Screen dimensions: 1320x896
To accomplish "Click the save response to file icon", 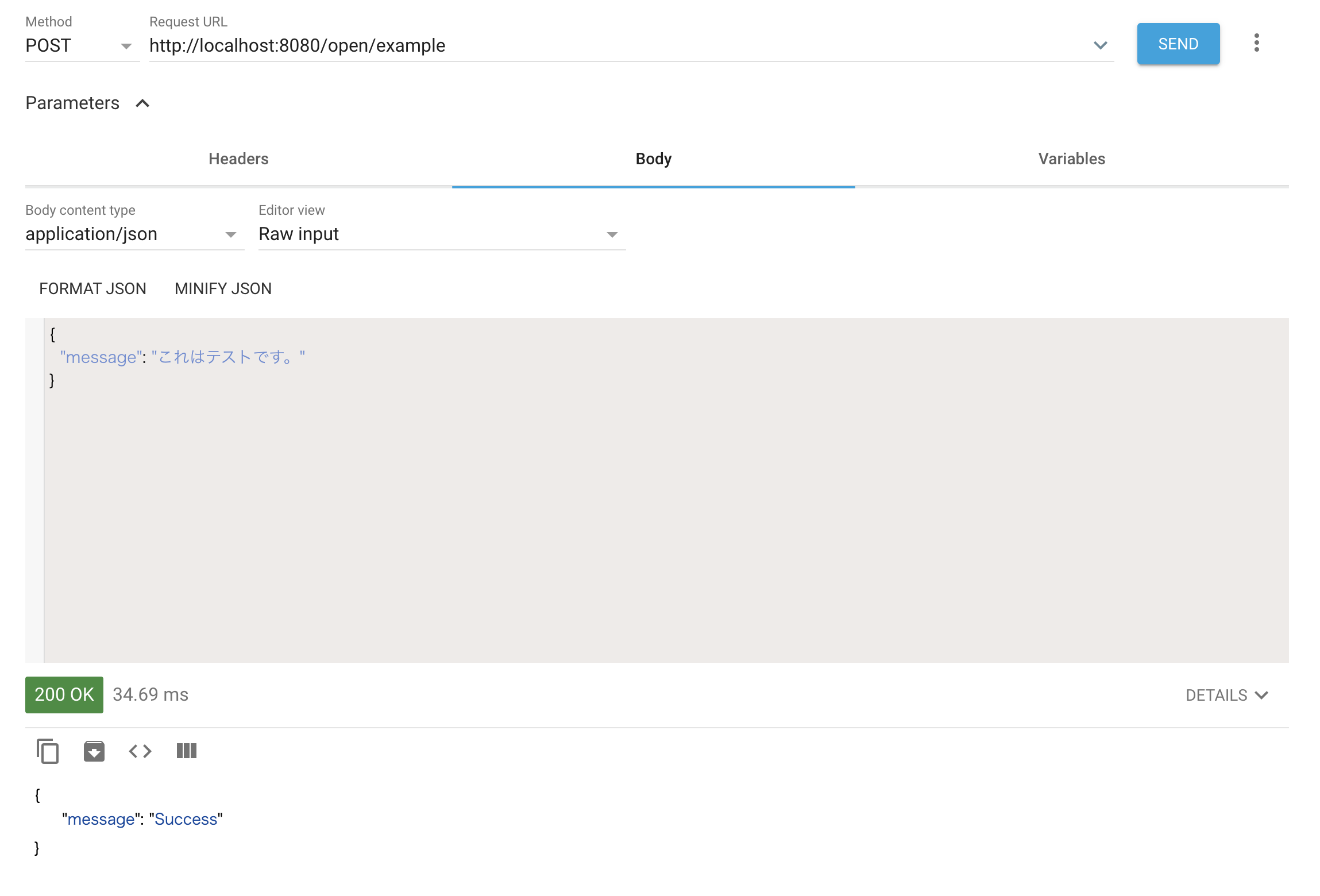I will (x=94, y=751).
